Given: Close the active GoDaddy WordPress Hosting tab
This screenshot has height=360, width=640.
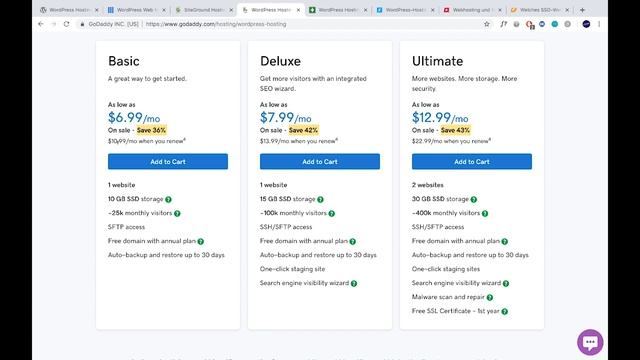Looking at the screenshot, I should [298, 10].
